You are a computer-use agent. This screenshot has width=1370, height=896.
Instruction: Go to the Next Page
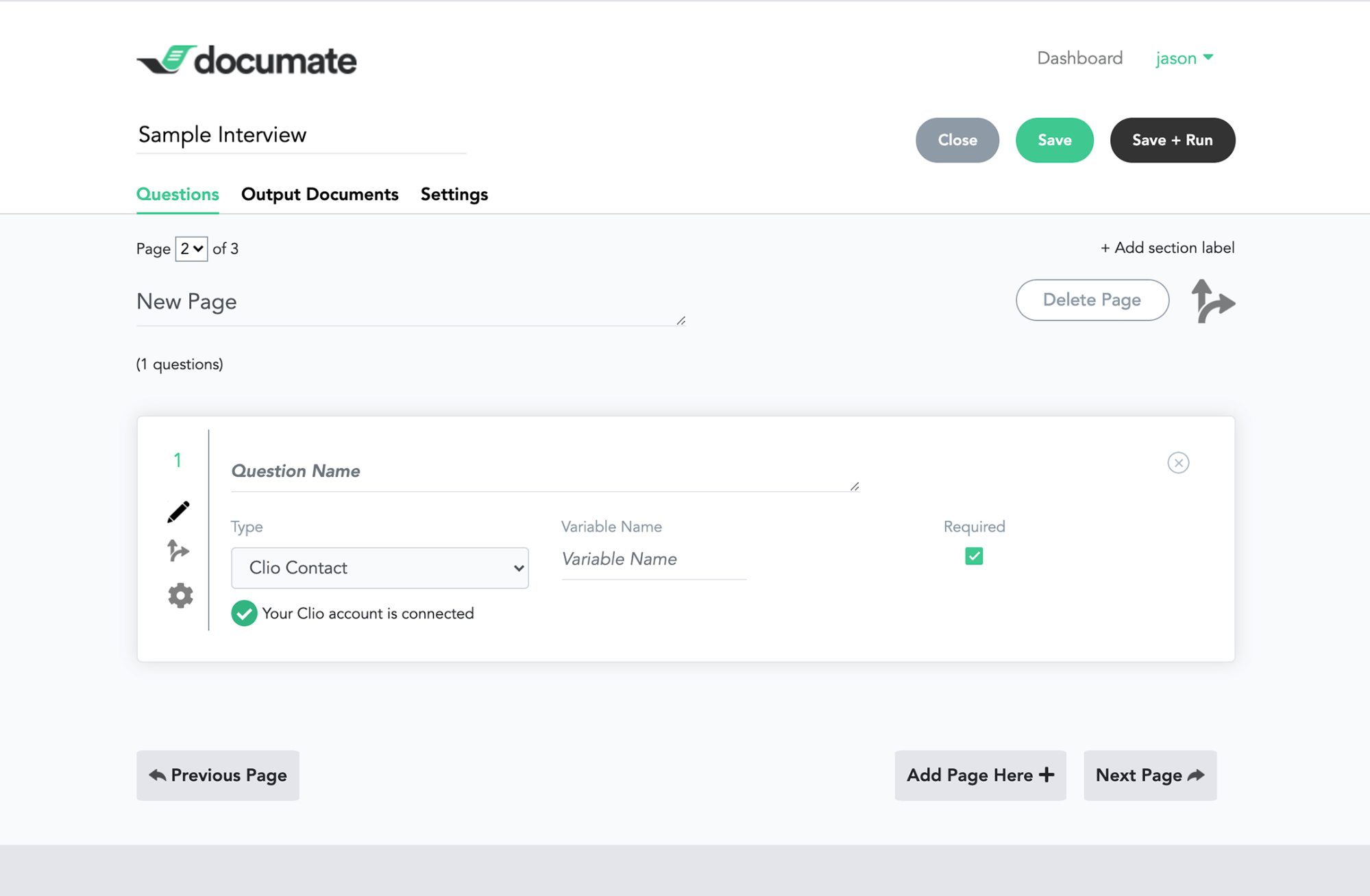pos(1149,775)
